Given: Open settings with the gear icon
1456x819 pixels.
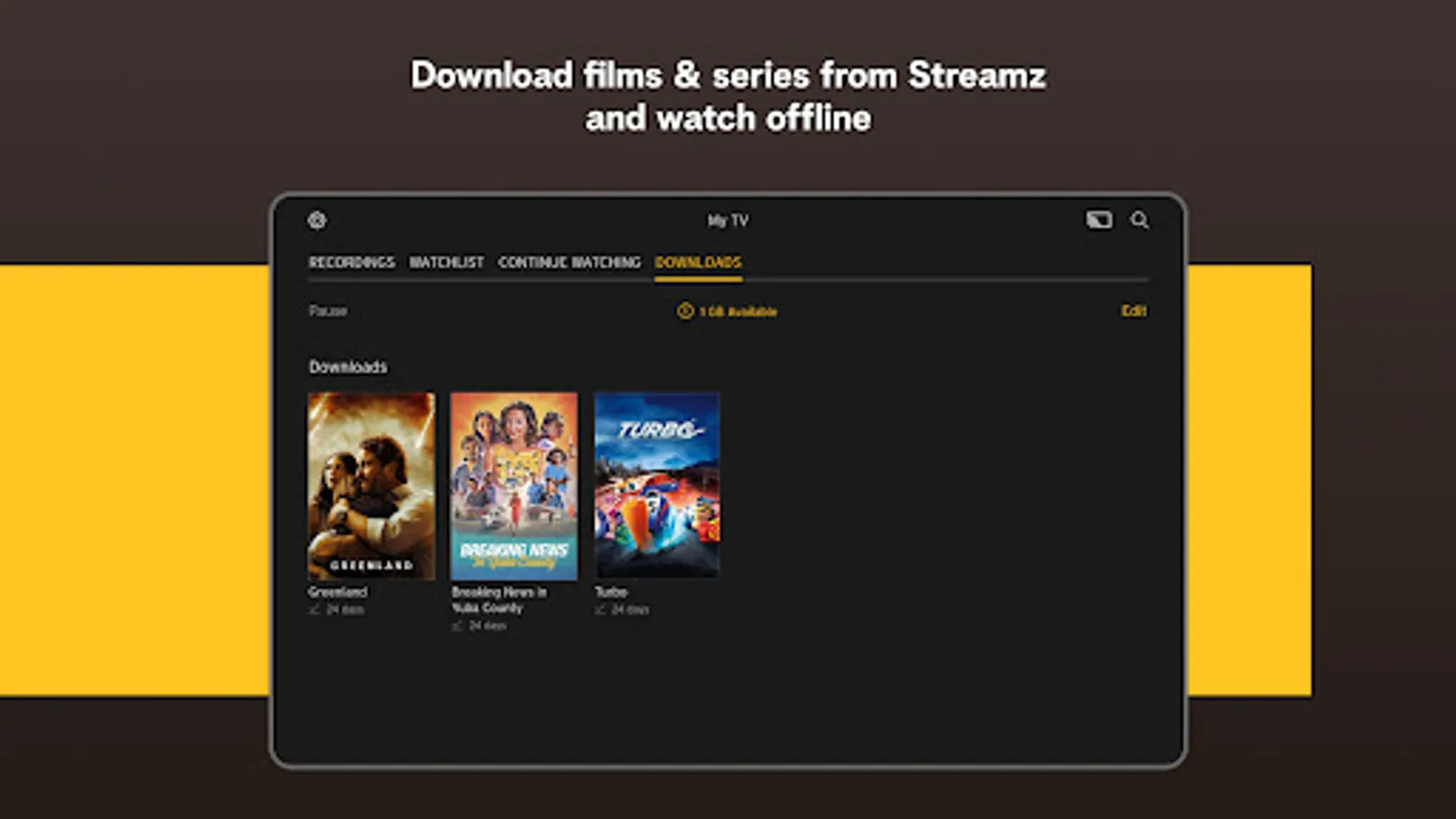Looking at the screenshot, I should 317,220.
